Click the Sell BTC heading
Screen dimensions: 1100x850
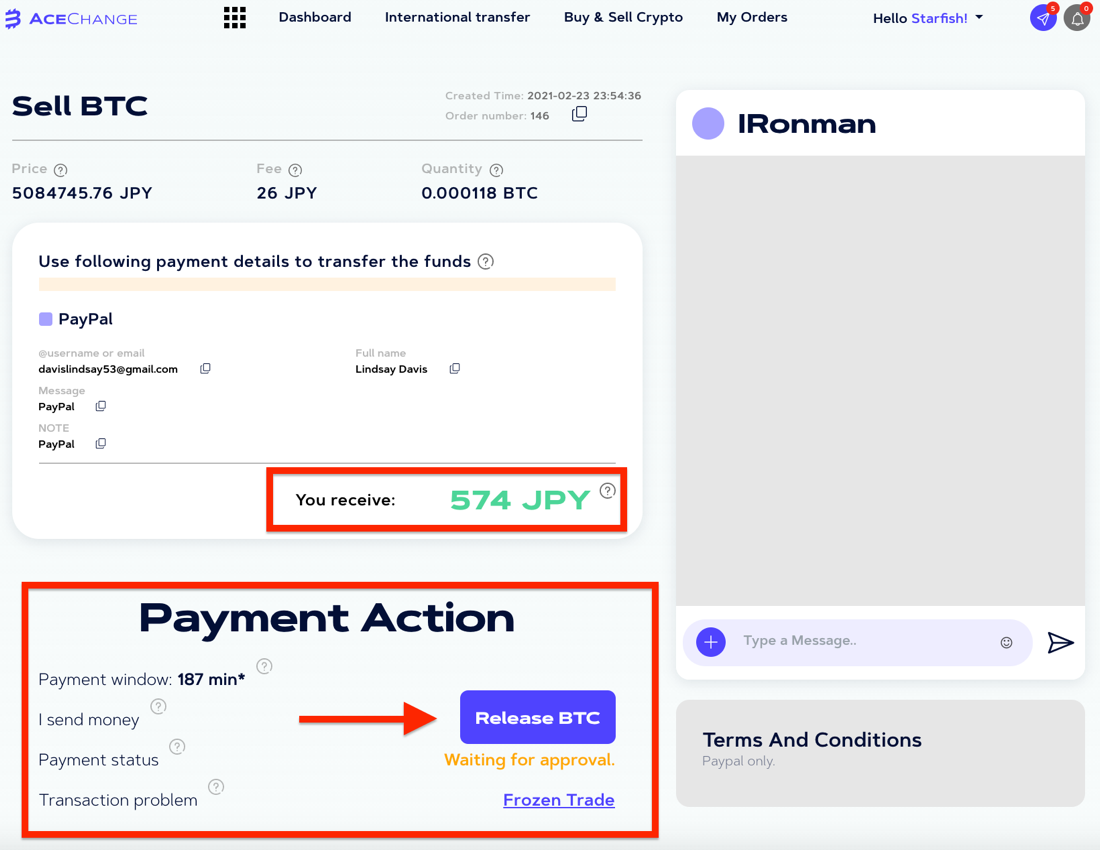(80, 106)
